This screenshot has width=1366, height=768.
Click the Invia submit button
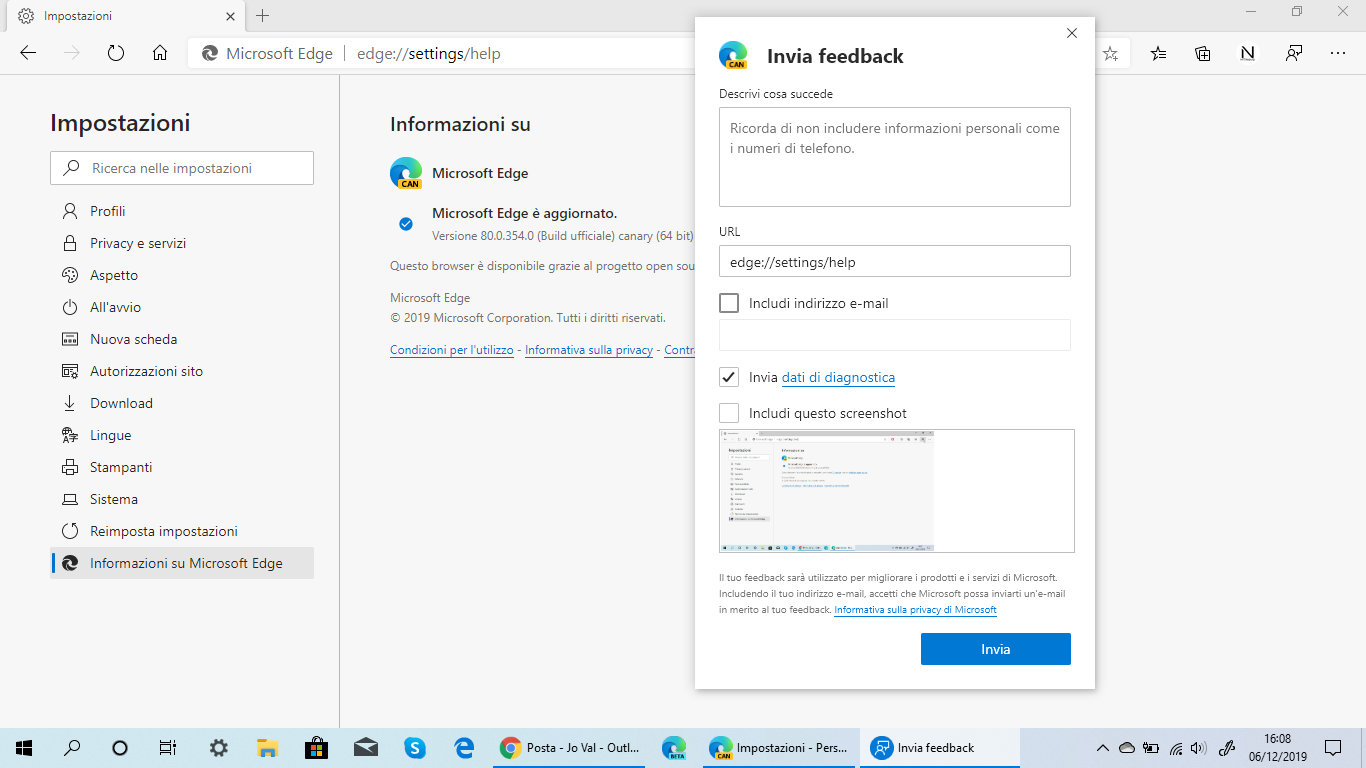coord(996,649)
